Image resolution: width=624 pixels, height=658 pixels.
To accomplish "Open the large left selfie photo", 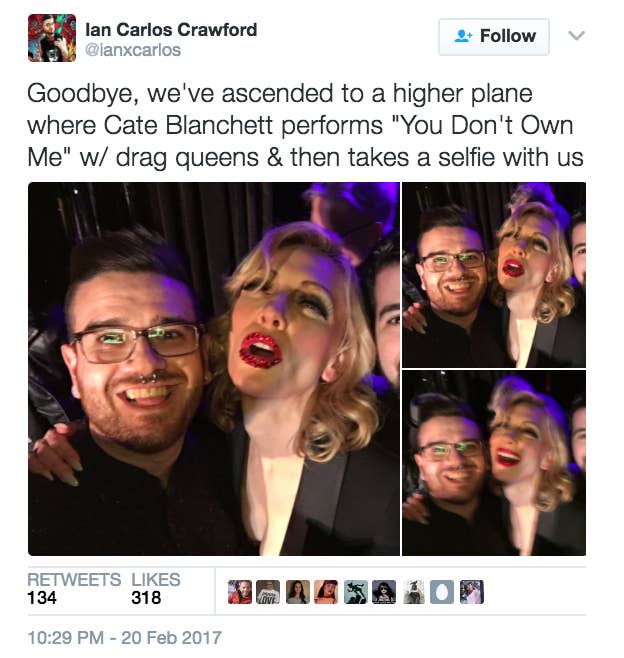I will 214,368.
